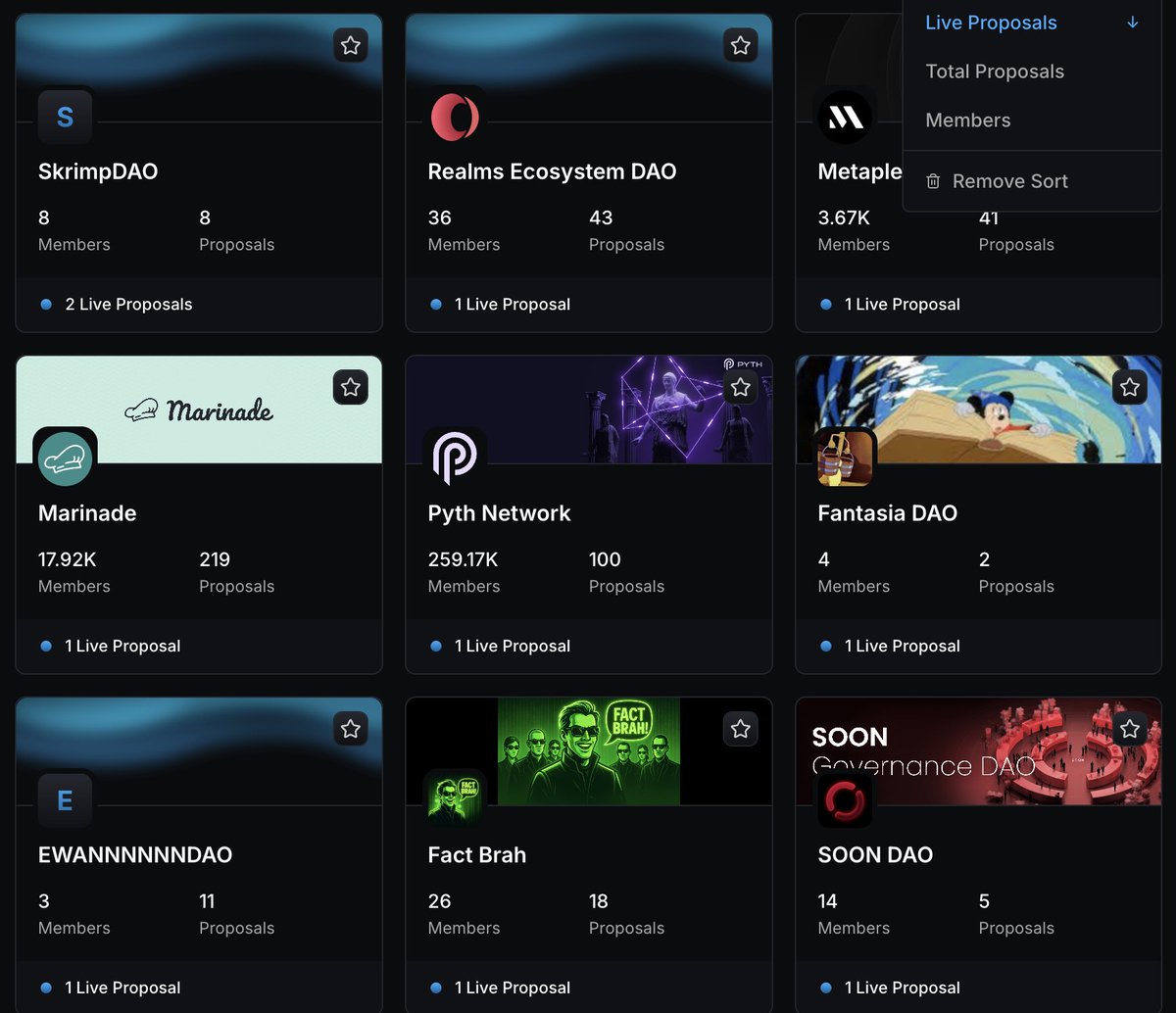Click SOON DAO's '14' members count

click(x=828, y=901)
